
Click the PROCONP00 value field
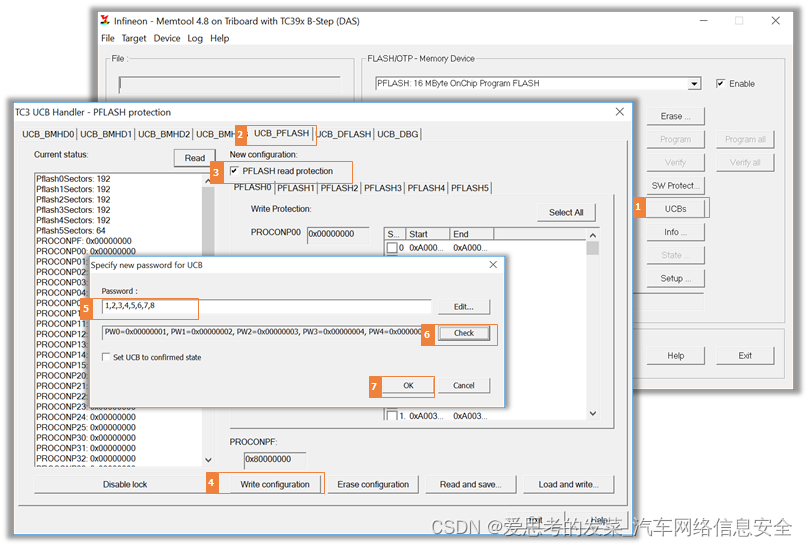point(338,234)
